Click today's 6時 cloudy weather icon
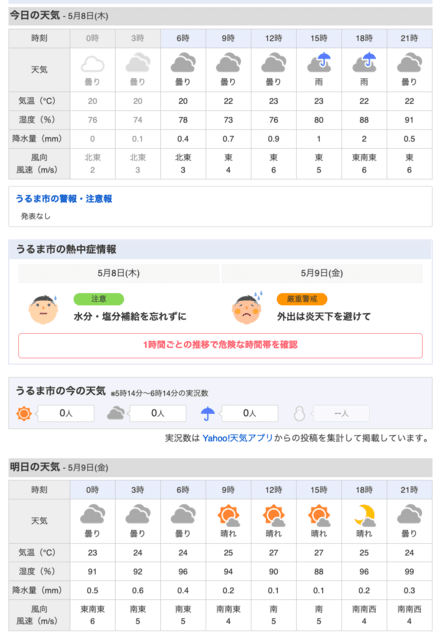 [x=183, y=62]
